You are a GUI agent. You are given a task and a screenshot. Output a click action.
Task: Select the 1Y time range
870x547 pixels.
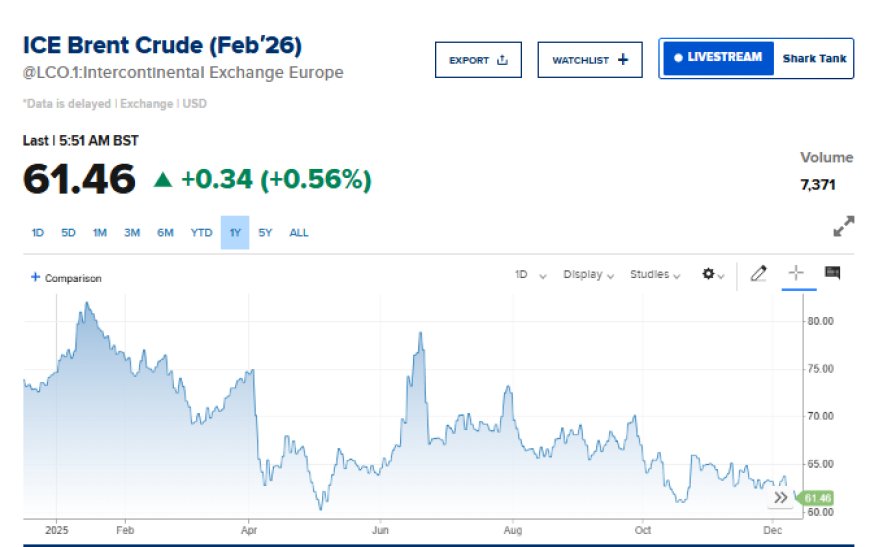point(235,233)
